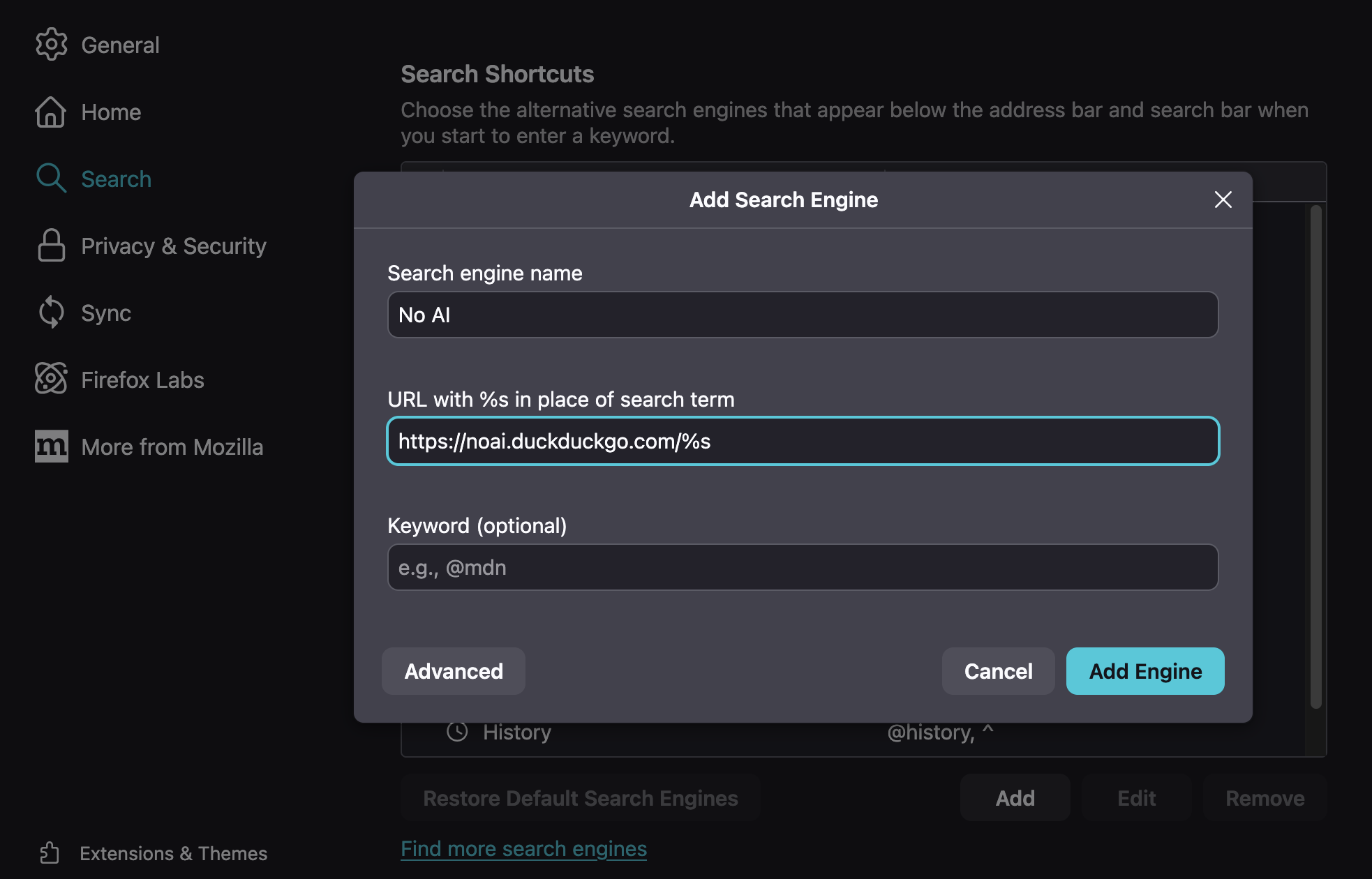The image size is (1372, 879).
Task: Click the Extensions & Themes puzzle icon
Action: [x=50, y=852]
